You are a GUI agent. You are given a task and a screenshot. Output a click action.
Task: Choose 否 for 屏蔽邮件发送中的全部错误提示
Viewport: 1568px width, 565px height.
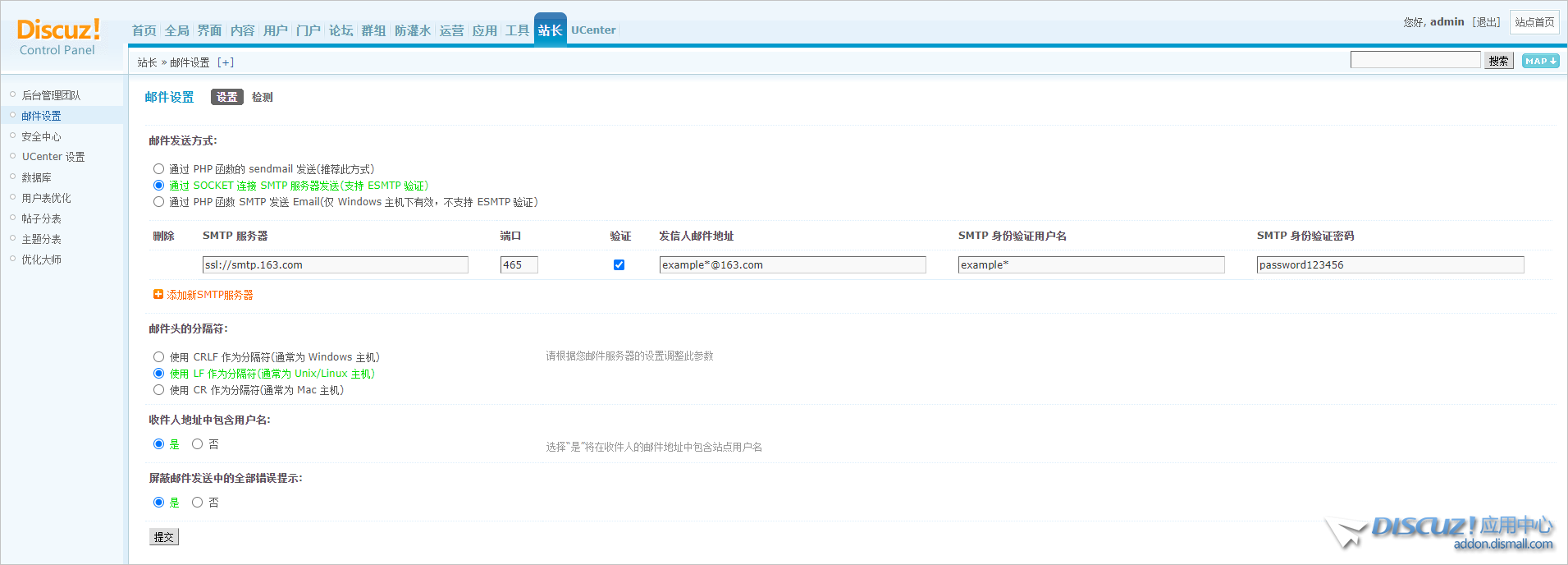pos(197,503)
